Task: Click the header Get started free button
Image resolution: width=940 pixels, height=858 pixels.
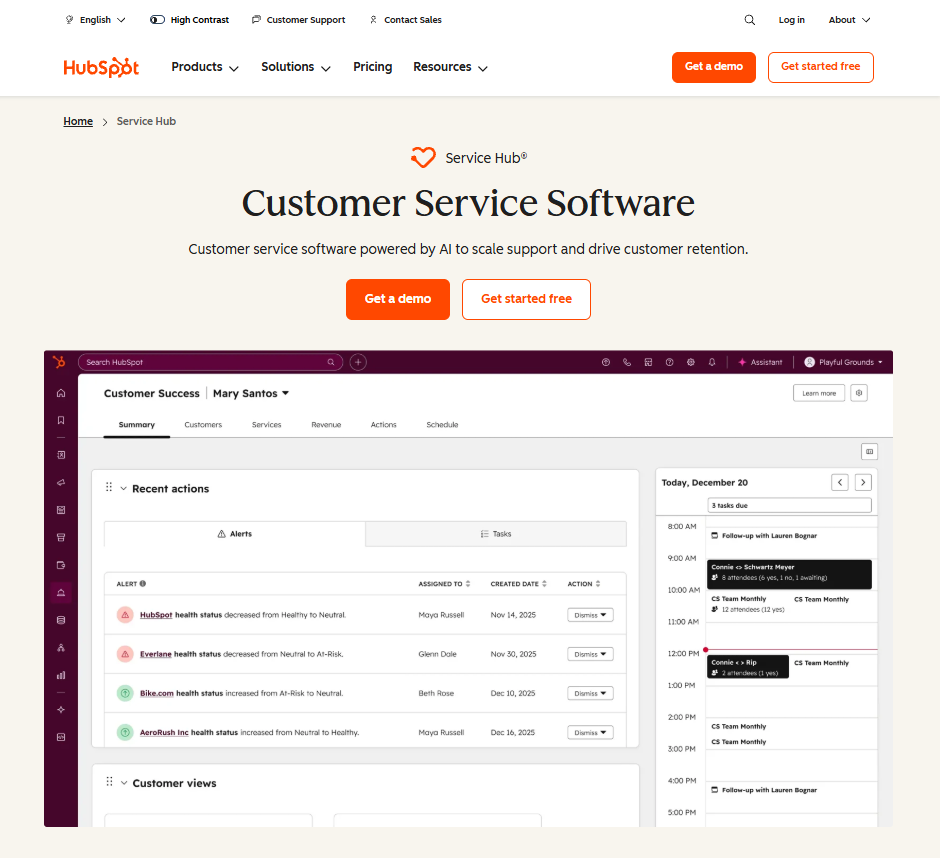Action: 821,67
